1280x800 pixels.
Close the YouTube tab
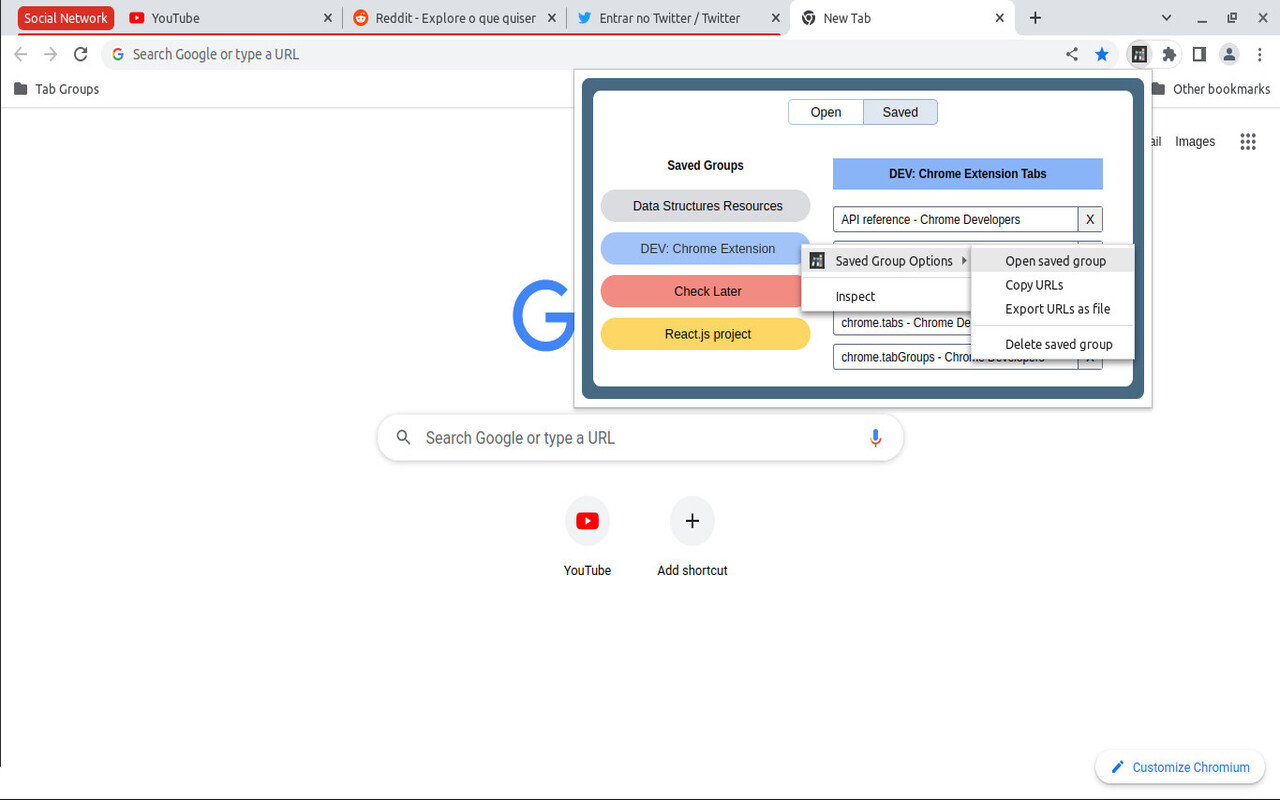328,18
